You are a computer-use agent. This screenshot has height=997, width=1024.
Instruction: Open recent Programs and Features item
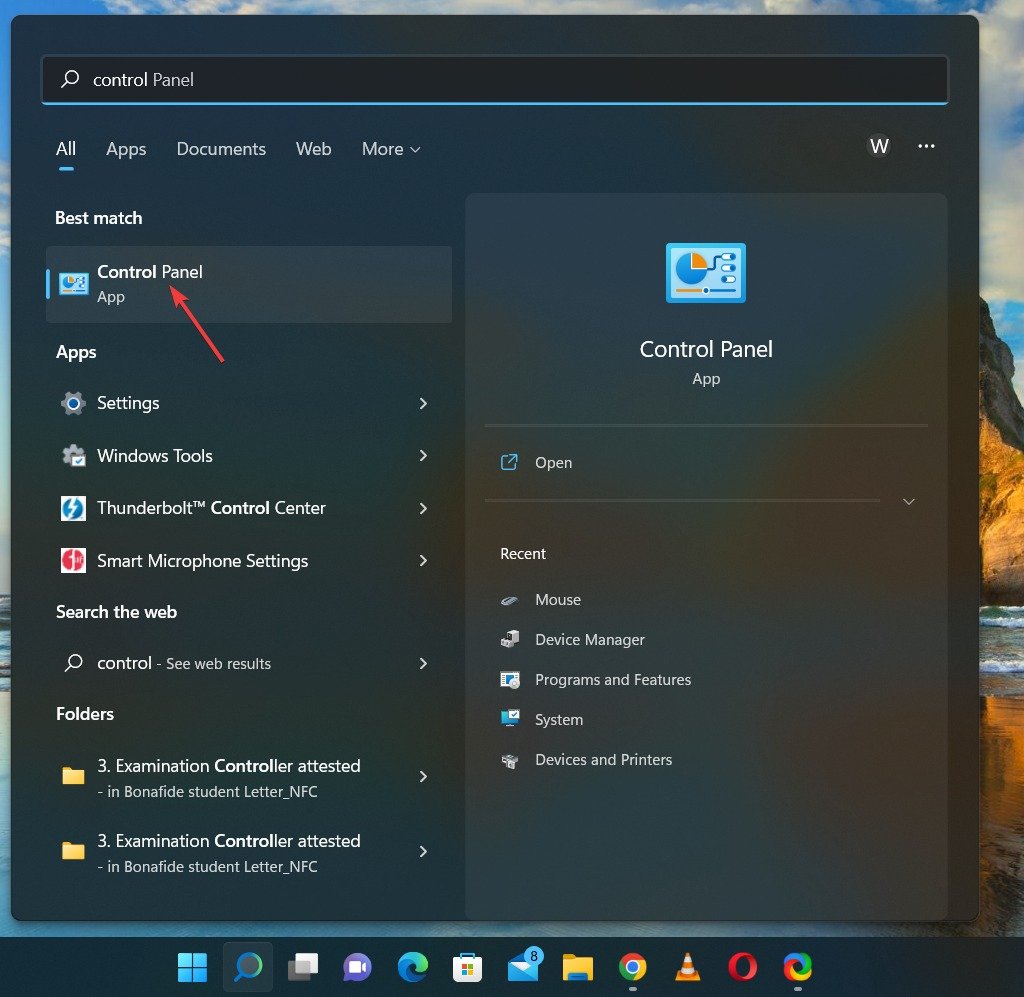click(613, 679)
